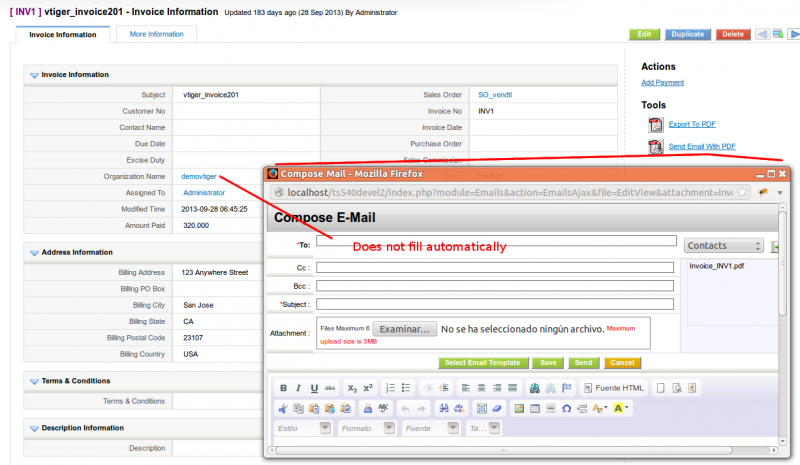Click the subscript X₂ icon

point(352,388)
